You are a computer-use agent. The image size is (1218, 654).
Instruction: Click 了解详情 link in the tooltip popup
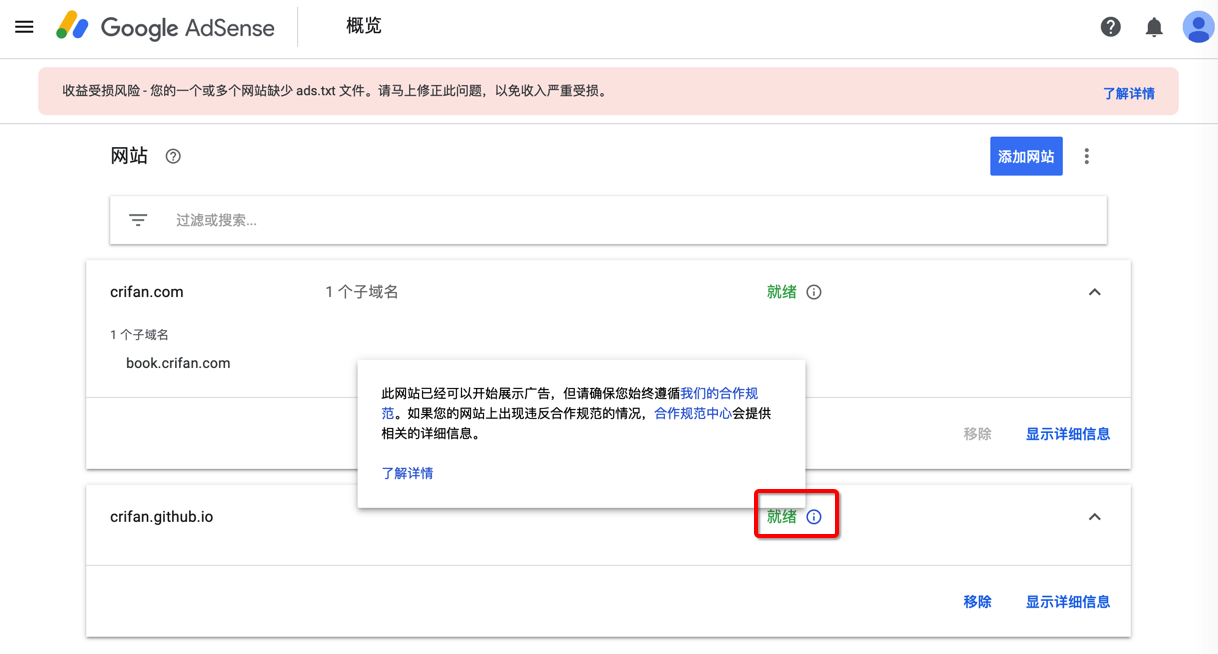click(x=407, y=473)
